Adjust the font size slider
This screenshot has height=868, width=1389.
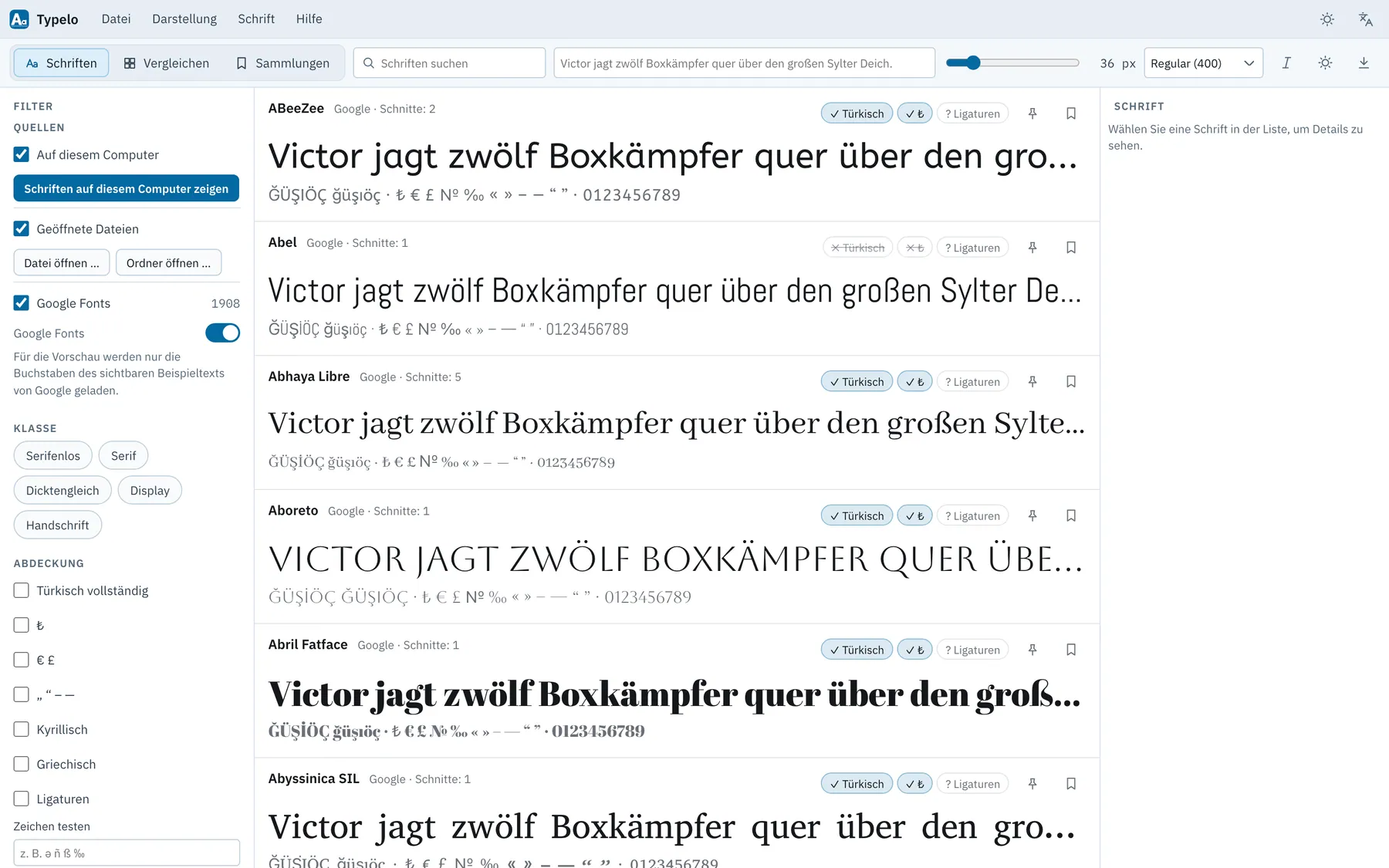click(1012, 63)
